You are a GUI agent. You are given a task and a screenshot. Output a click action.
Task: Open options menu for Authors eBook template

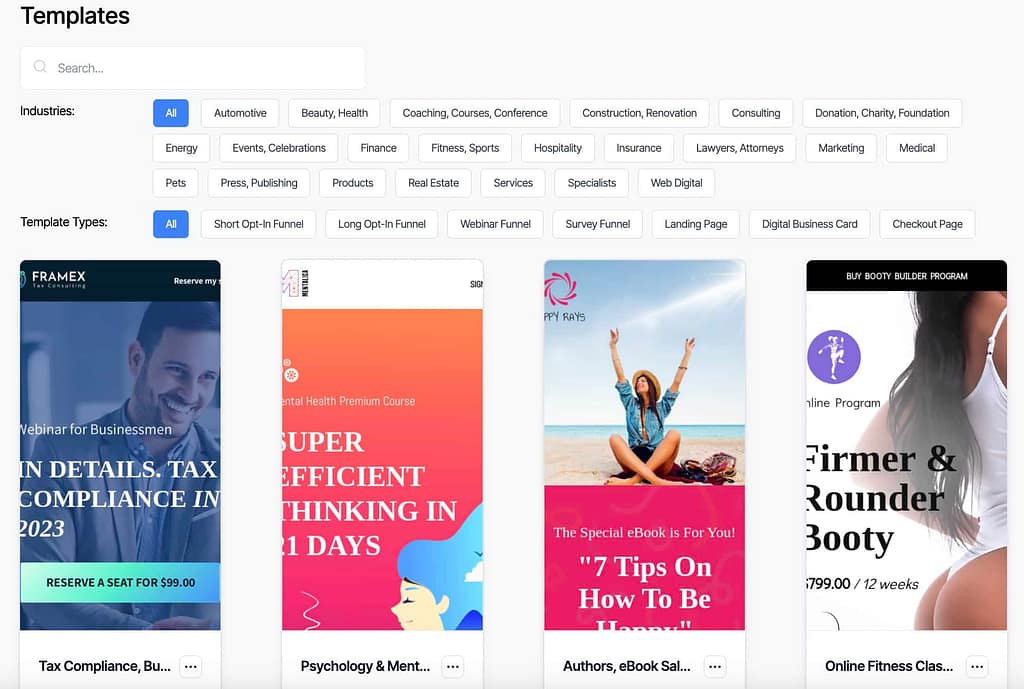pos(715,666)
